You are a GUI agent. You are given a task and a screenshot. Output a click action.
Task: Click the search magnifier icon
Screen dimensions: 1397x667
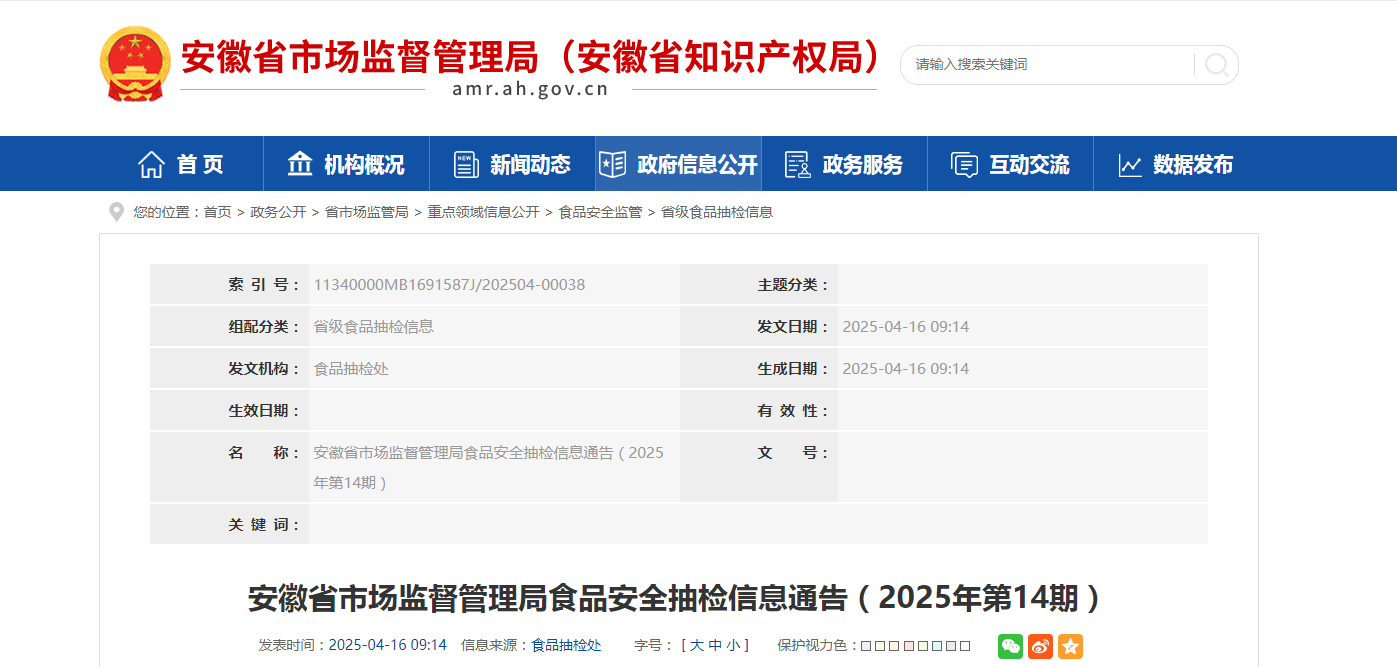click(x=1216, y=65)
